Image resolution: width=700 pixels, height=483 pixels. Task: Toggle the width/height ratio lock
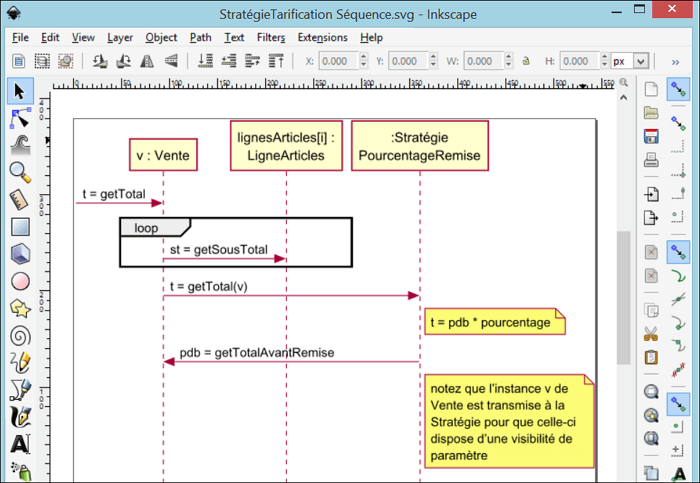(526, 61)
